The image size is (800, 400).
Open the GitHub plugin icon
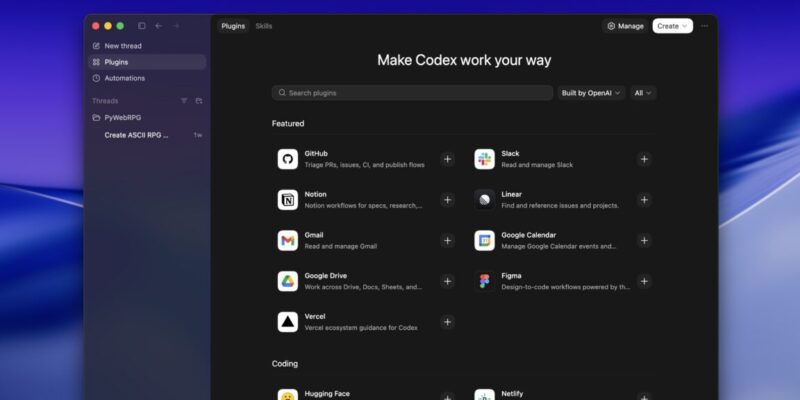pyautogui.click(x=288, y=159)
